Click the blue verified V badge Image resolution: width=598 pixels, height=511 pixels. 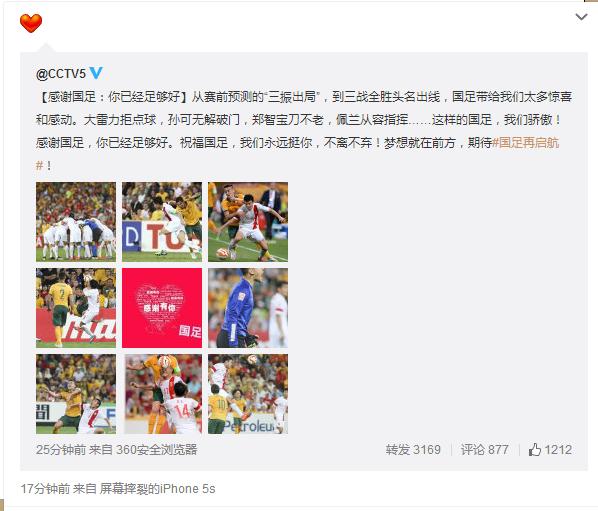coord(96,72)
